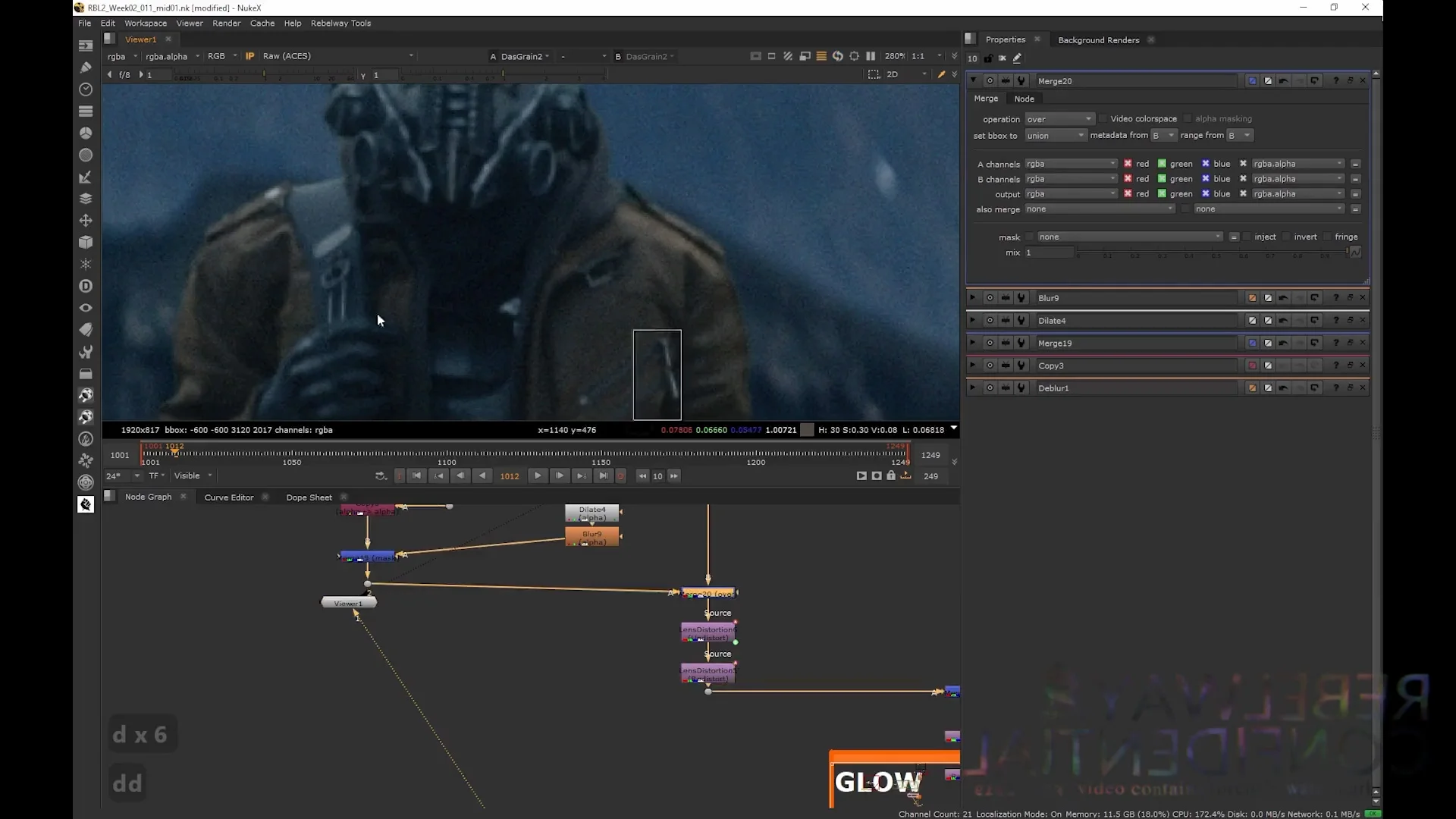Clear all panels in Properties bin
Image resolution: width=1456 pixels, height=819 pixels.
(1002, 58)
